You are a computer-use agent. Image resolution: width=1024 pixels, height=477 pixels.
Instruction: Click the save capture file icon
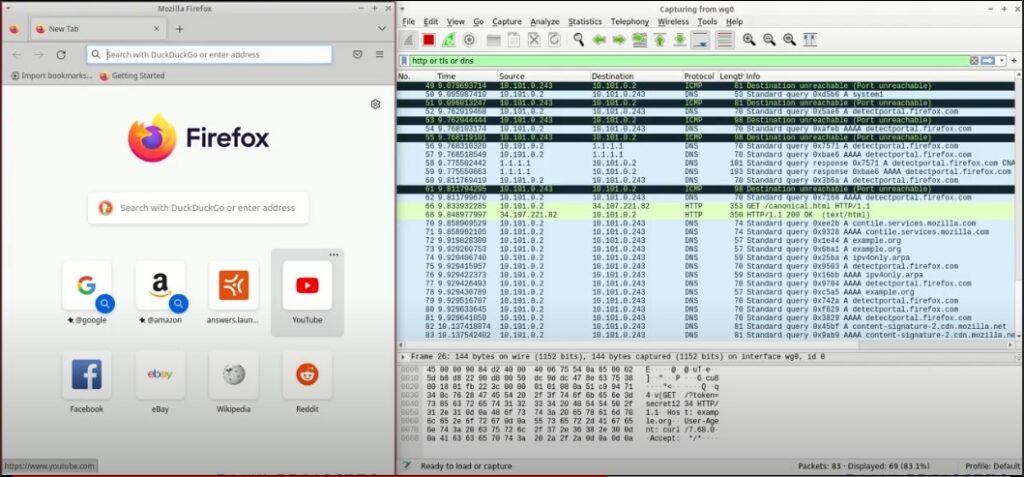pyautogui.click(x=514, y=40)
